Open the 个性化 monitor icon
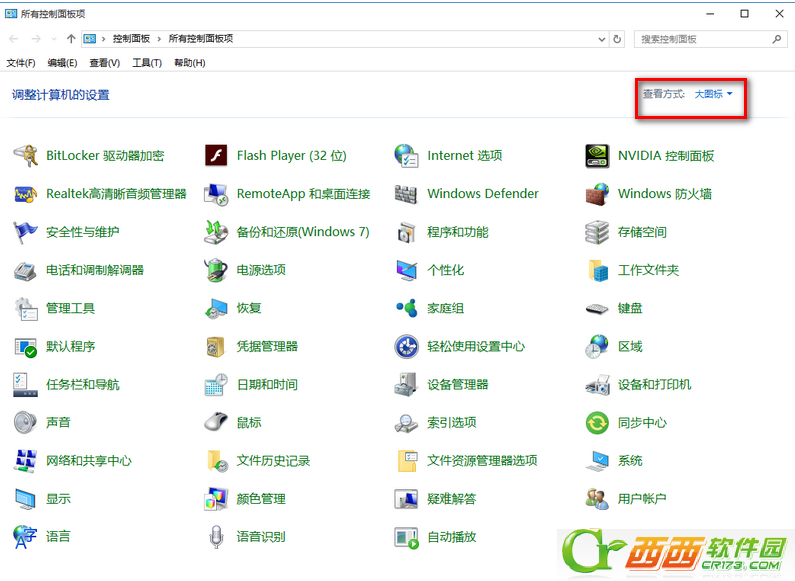This screenshot has width=795, height=581. click(x=407, y=270)
